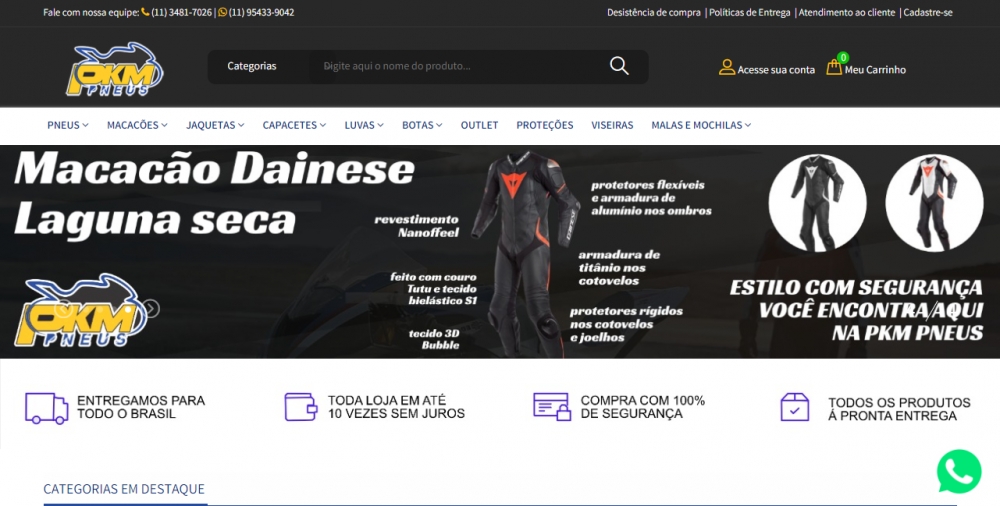
Task: Click the ready-delivery box icon
Action: [x=795, y=407]
